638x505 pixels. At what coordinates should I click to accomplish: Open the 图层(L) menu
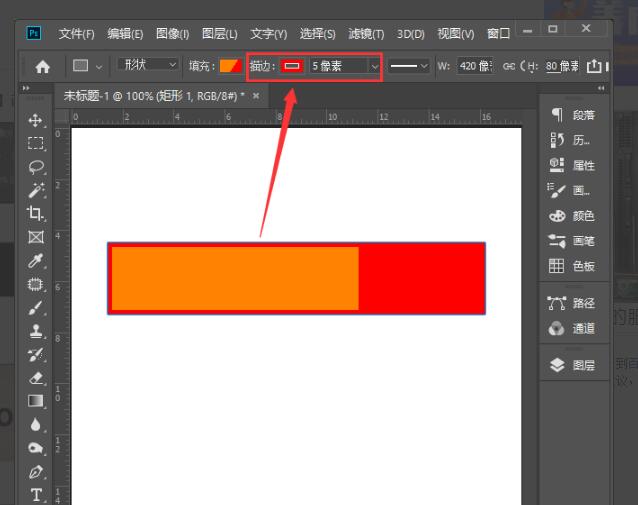[220, 34]
